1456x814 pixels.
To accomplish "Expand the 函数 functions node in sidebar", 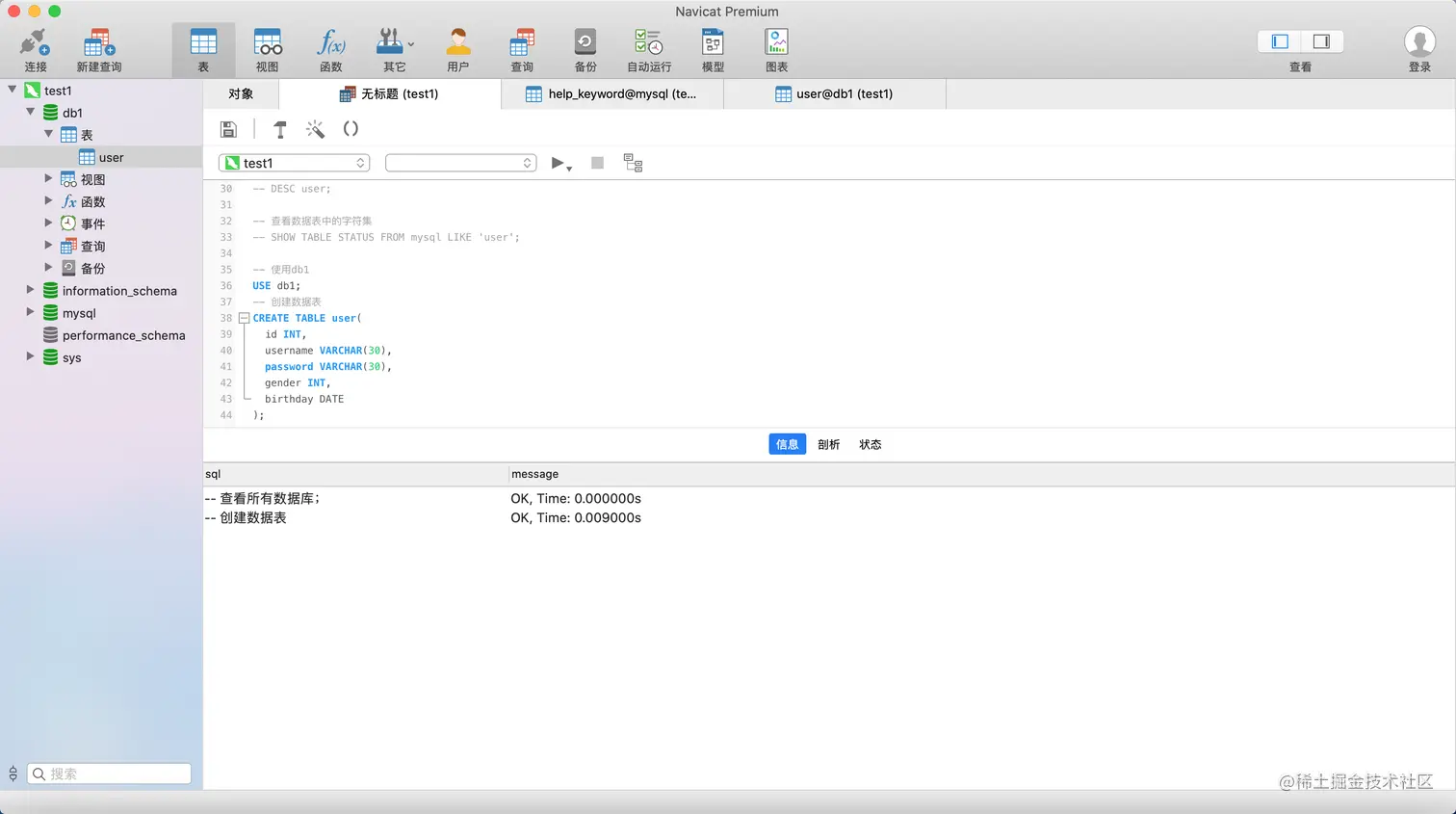I will click(48, 200).
